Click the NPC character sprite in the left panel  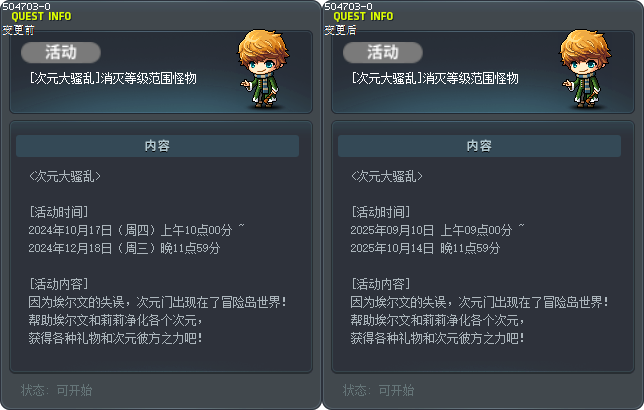point(263,69)
